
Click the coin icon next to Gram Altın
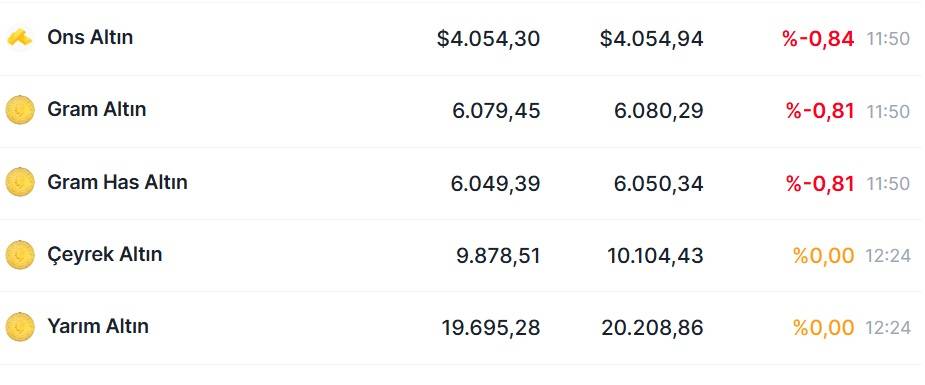point(20,110)
